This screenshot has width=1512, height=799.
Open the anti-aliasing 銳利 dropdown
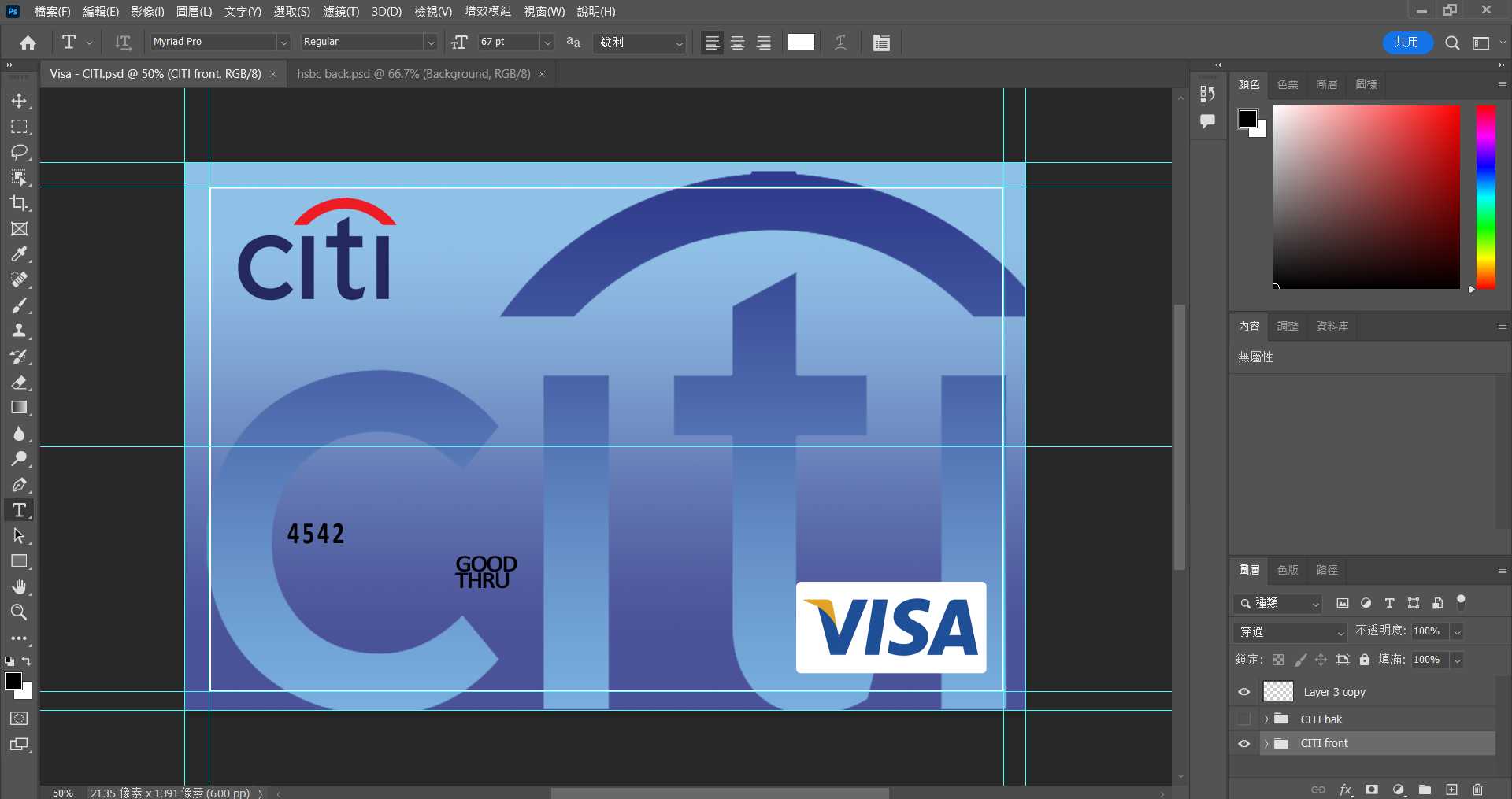[640, 43]
